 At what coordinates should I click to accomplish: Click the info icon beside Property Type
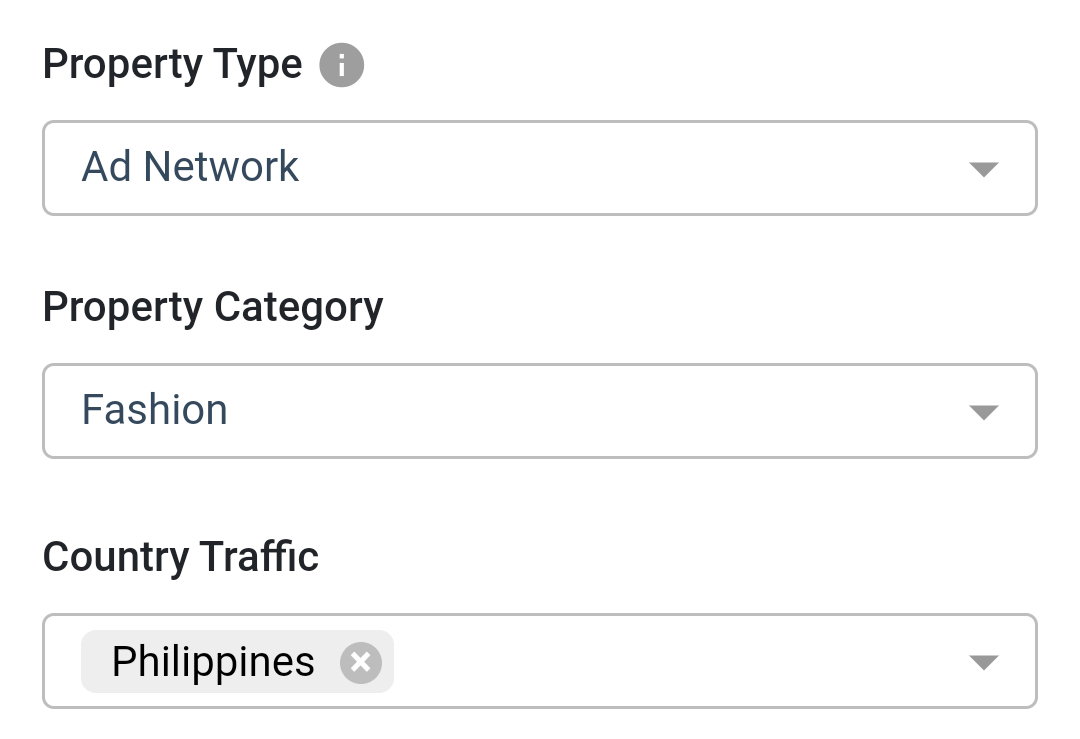point(342,65)
